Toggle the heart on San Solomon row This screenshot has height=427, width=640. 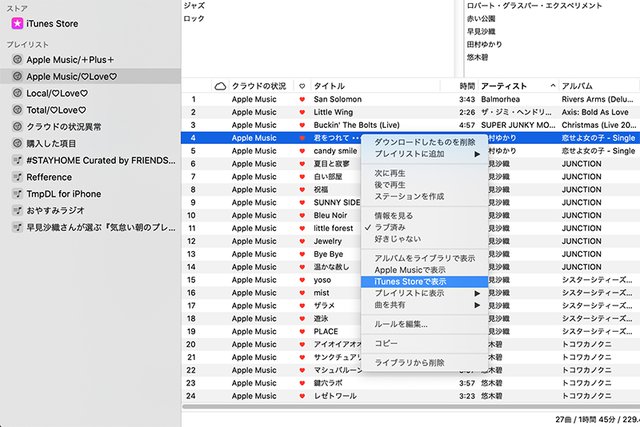[x=302, y=100]
